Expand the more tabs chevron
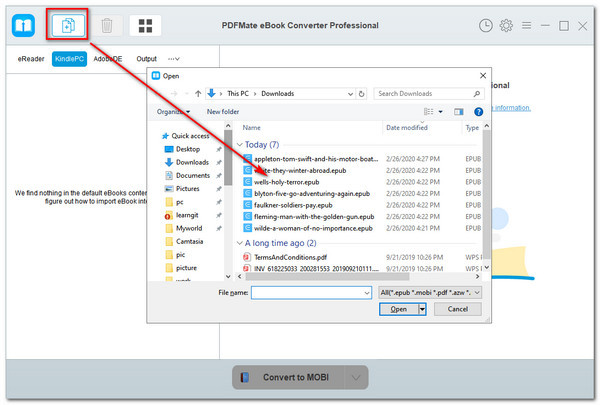 coord(174,59)
